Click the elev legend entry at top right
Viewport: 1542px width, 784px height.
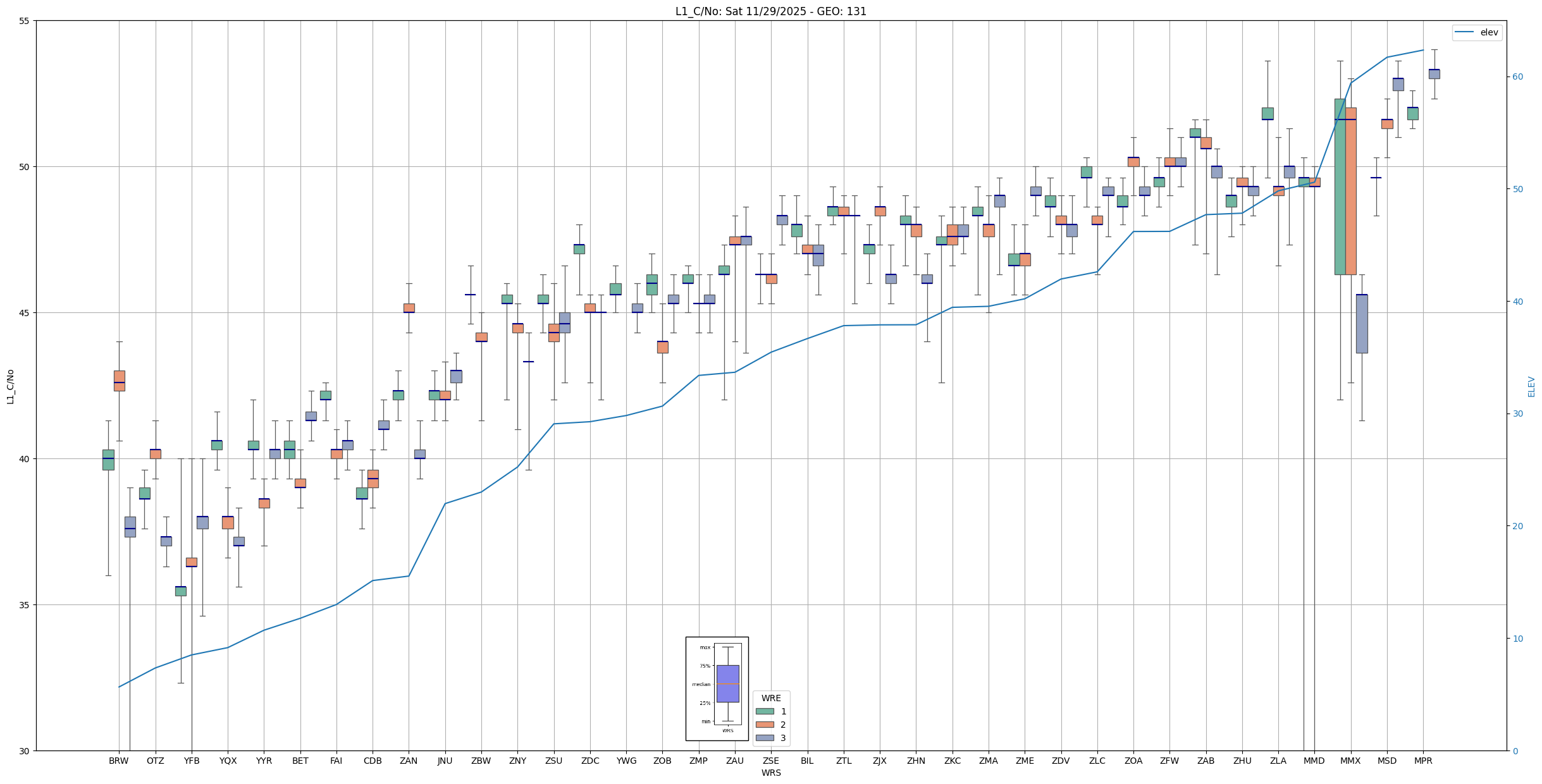pyautogui.click(x=1476, y=32)
